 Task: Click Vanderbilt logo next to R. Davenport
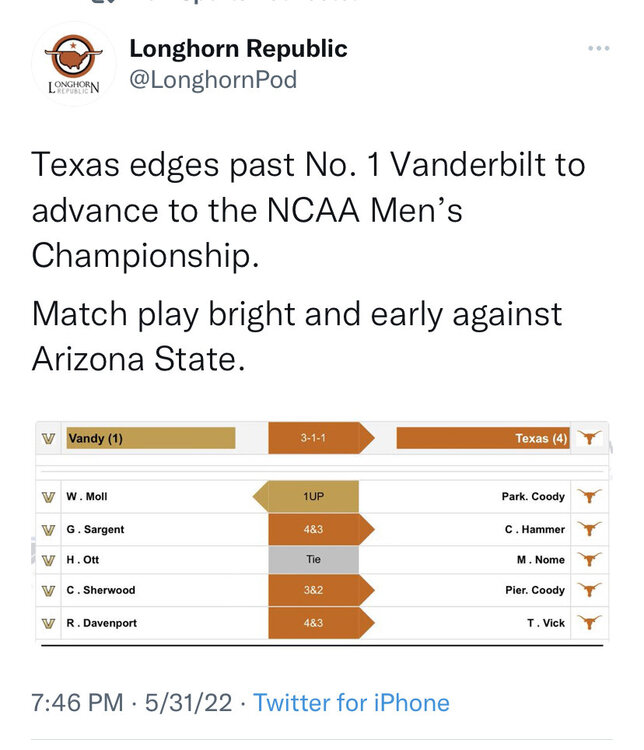coord(47,623)
